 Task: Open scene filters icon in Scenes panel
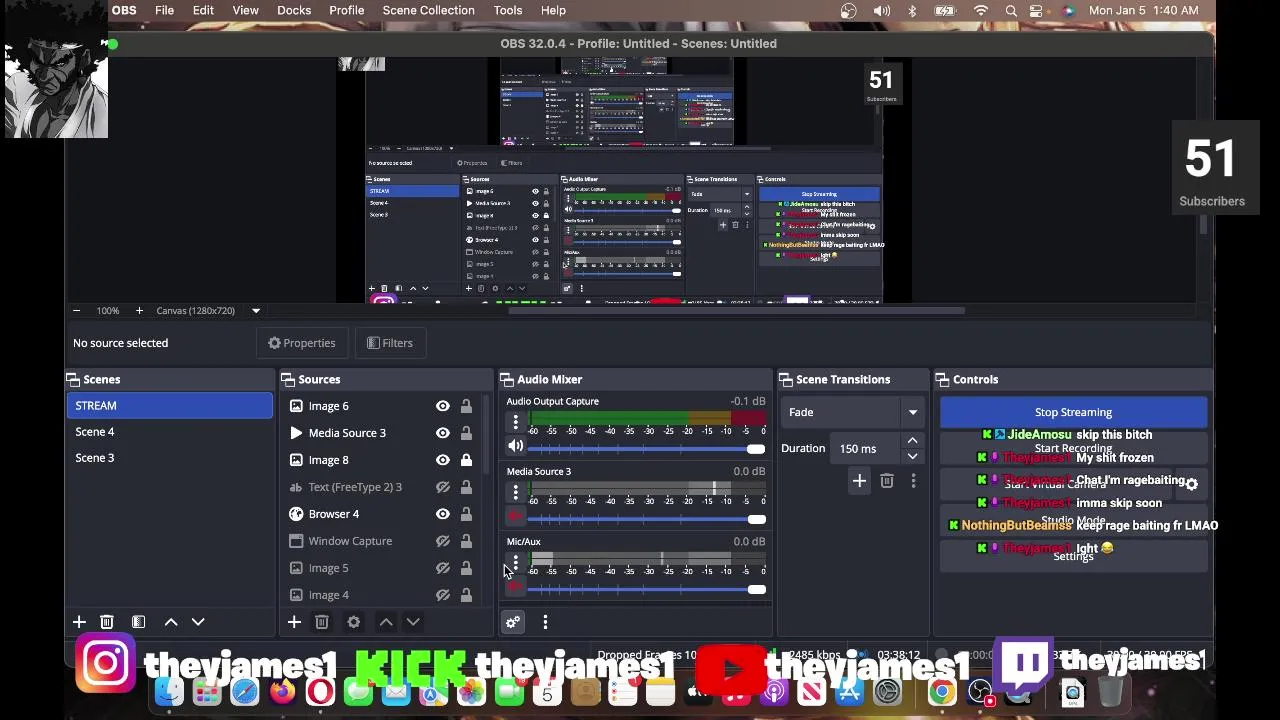pos(139,622)
